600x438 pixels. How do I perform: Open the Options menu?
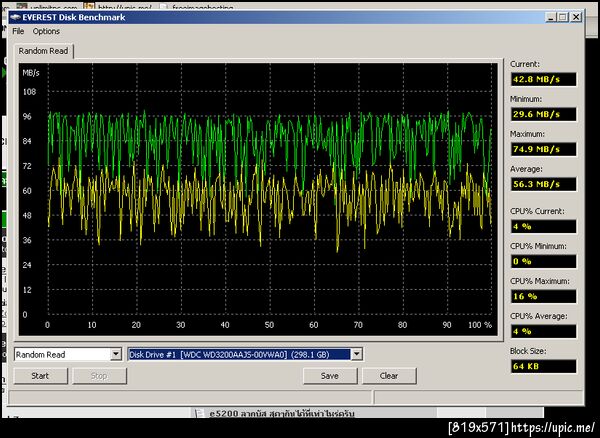click(46, 31)
